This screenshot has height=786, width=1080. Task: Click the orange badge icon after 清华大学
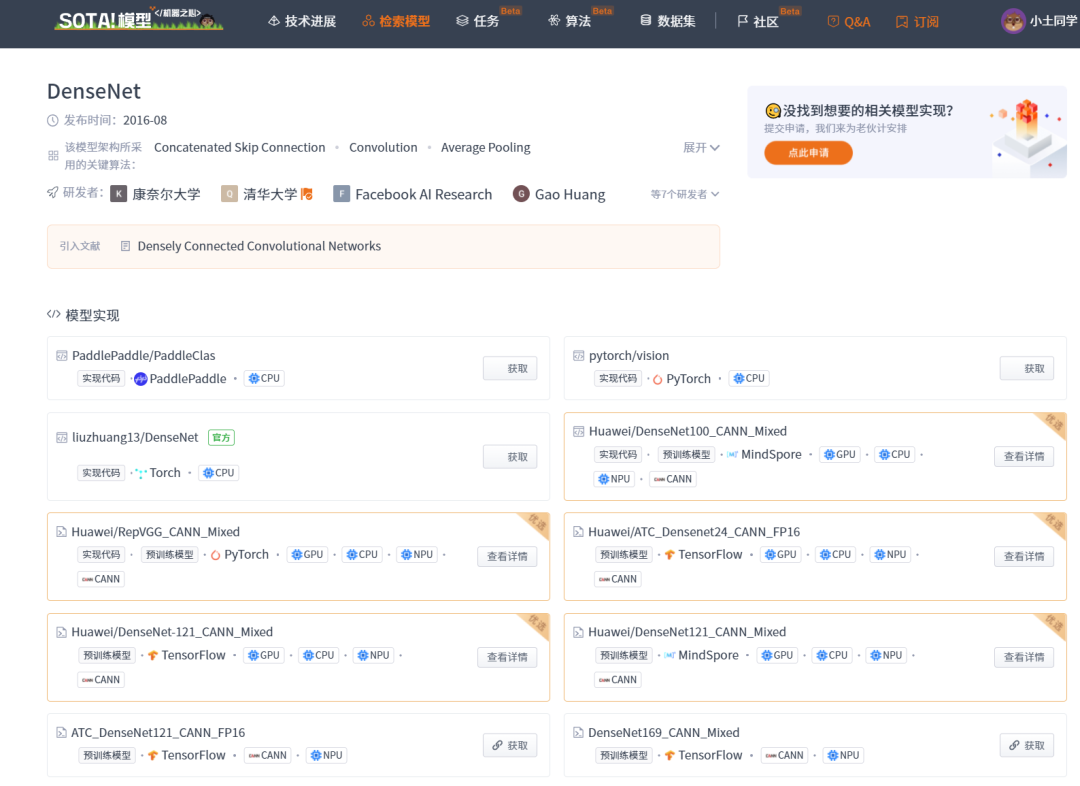(307, 194)
